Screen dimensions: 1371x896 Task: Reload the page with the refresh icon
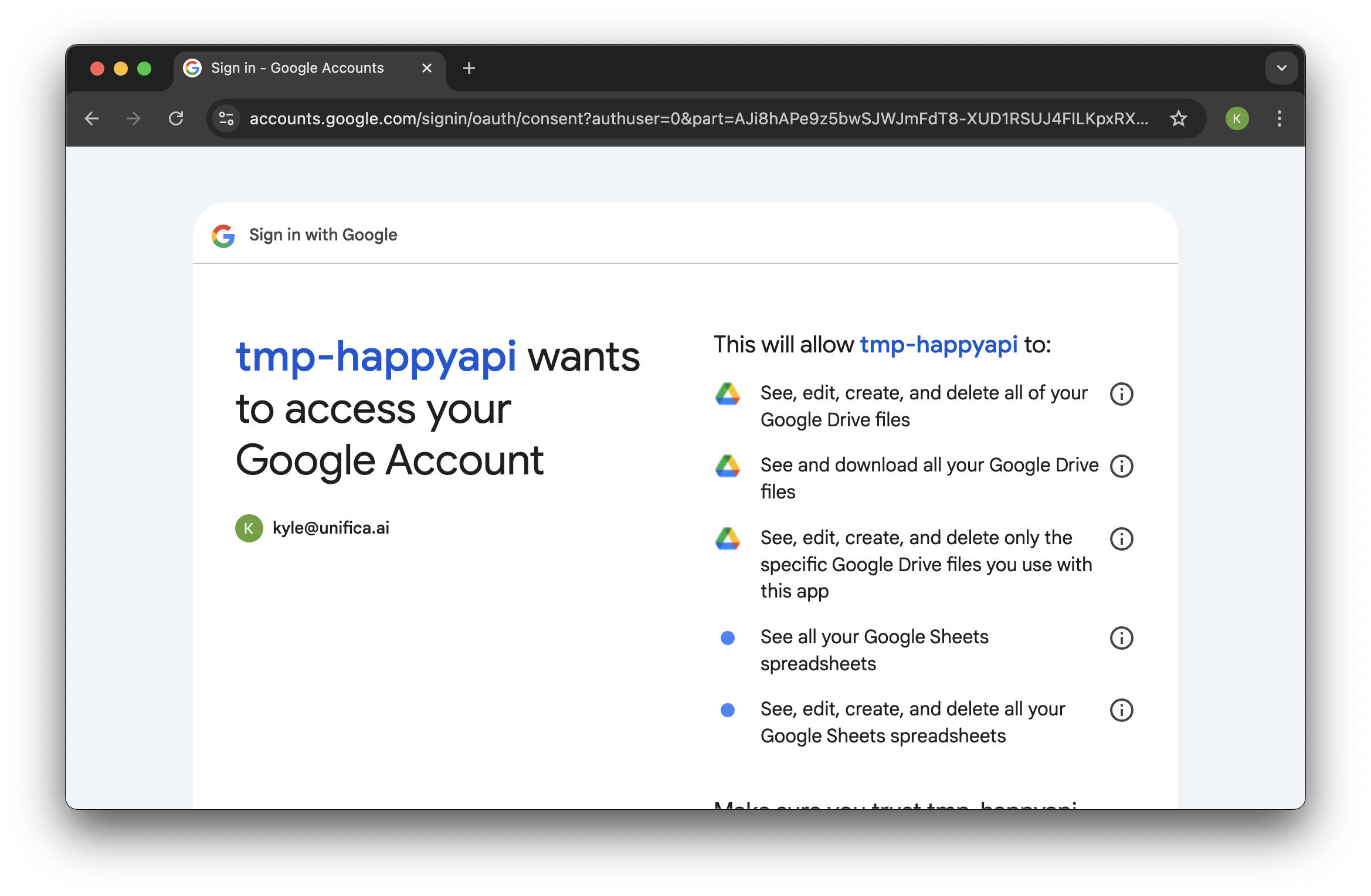(176, 119)
